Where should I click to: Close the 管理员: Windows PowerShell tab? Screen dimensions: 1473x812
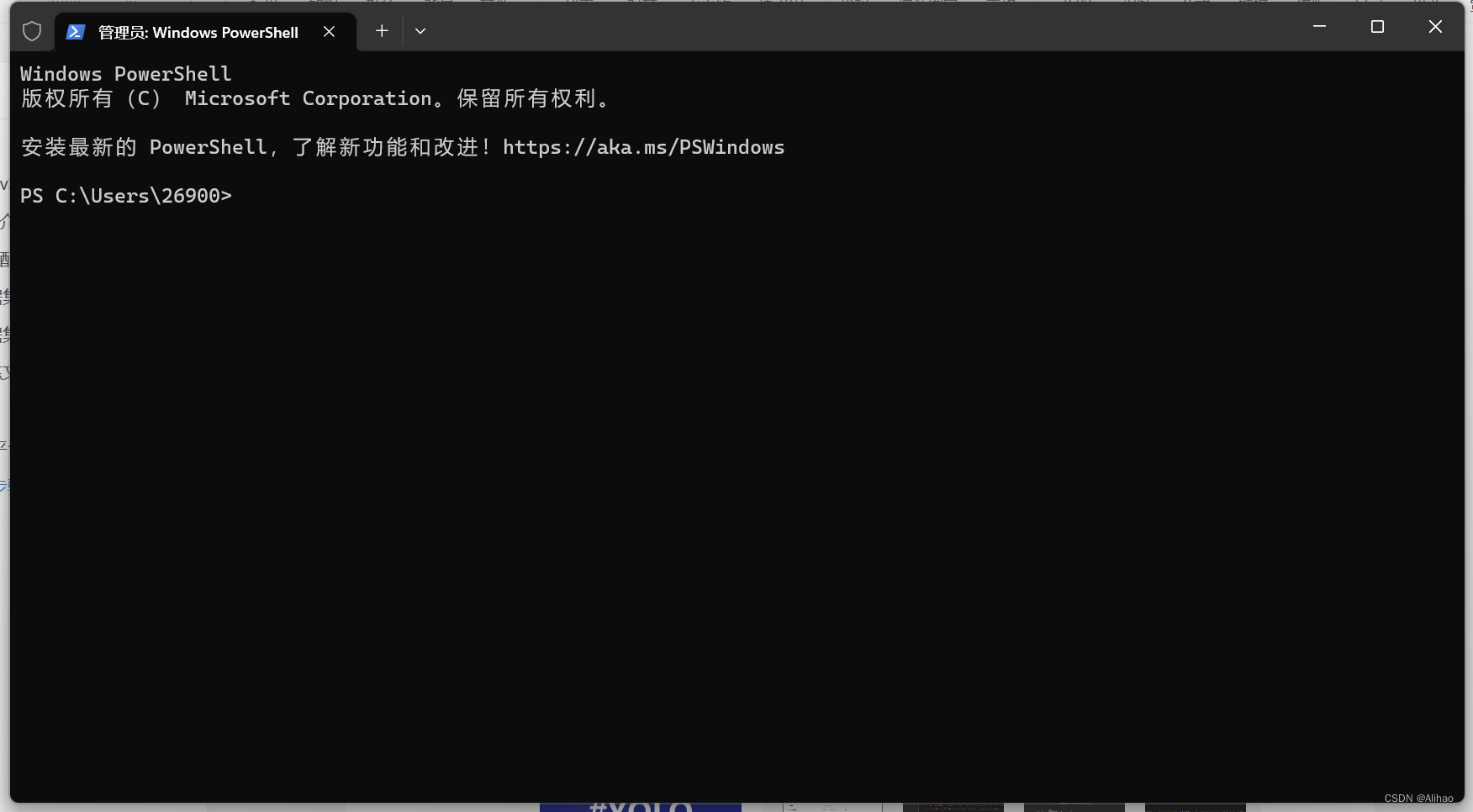point(329,31)
